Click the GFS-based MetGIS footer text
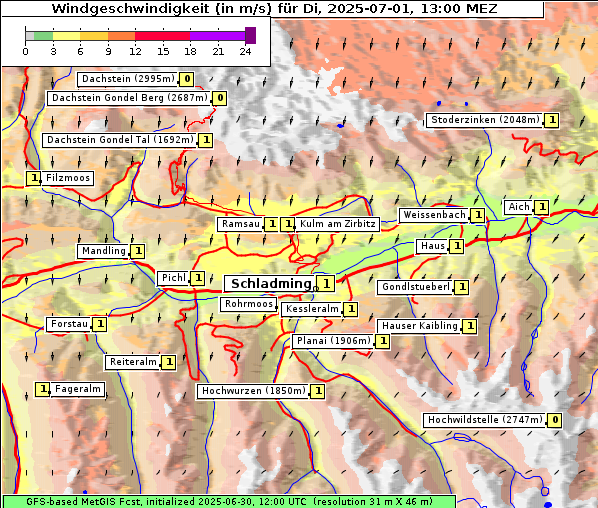The image size is (598, 508). point(229,502)
